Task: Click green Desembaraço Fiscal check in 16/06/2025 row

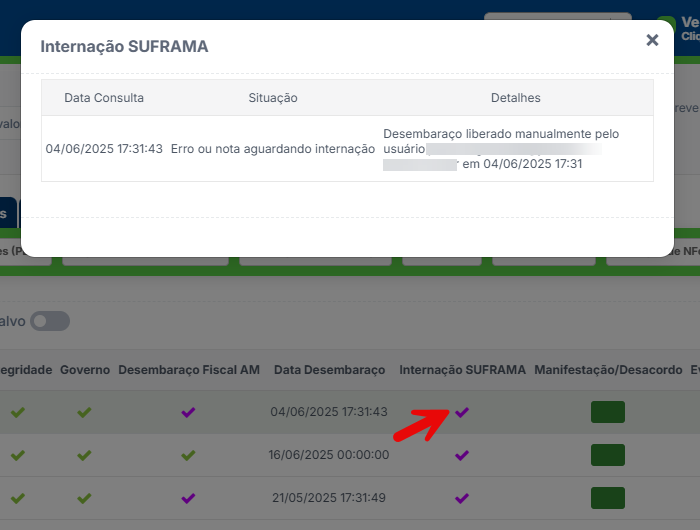Action: (188, 455)
